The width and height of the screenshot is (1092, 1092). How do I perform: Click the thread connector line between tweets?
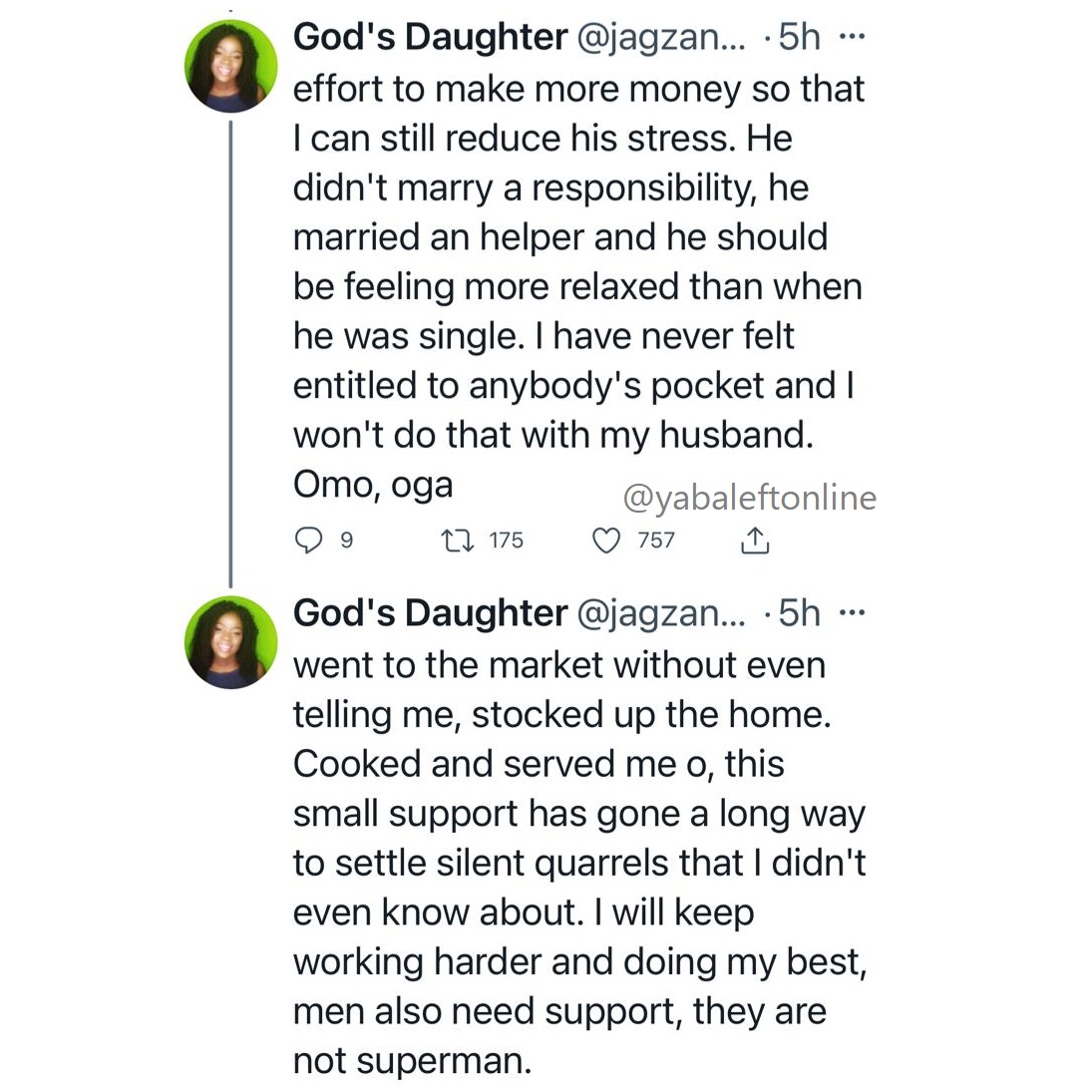click(x=230, y=354)
